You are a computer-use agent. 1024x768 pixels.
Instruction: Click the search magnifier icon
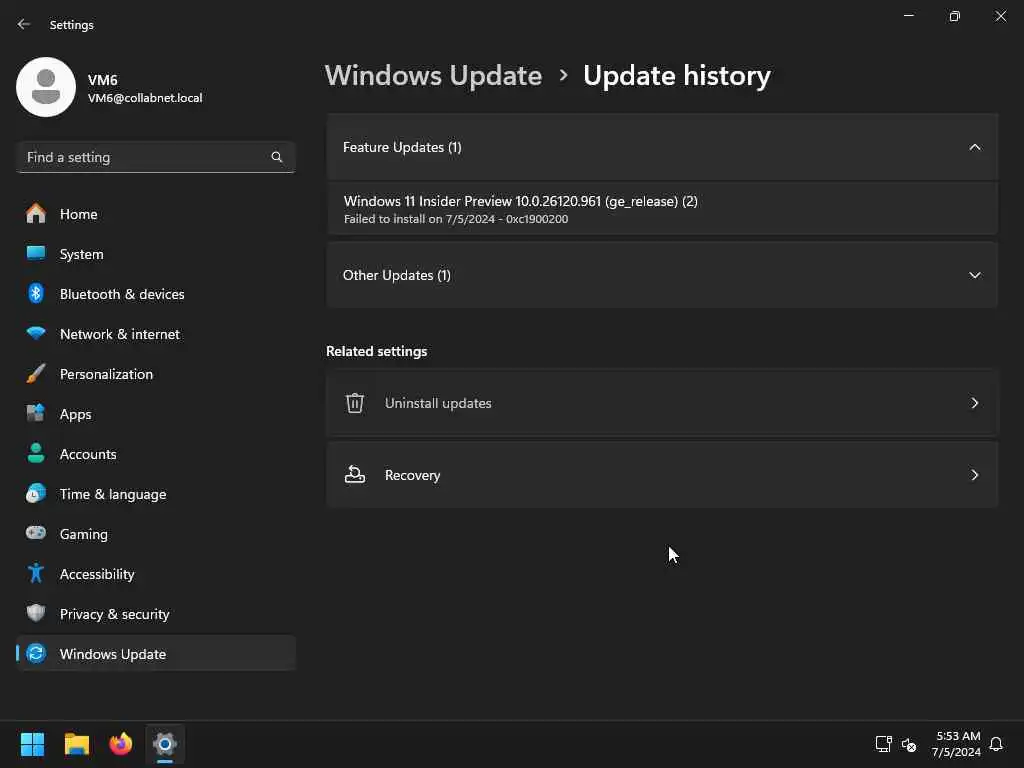pos(277,157)
